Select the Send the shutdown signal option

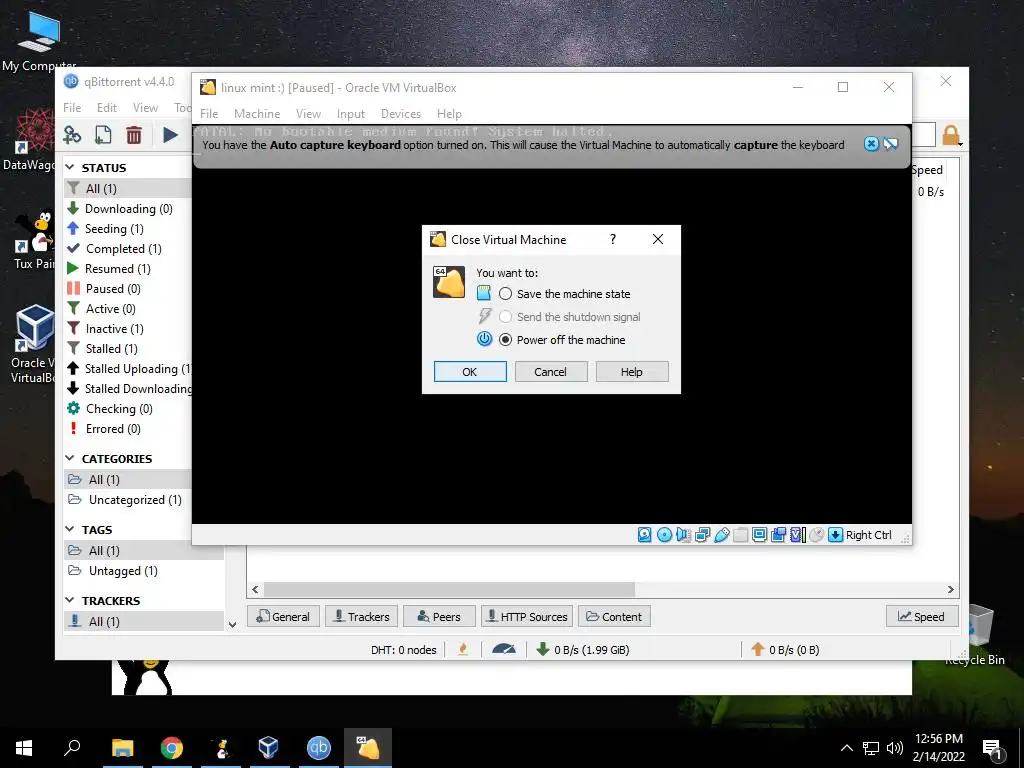pyautogui.click(x=505, y=317)
